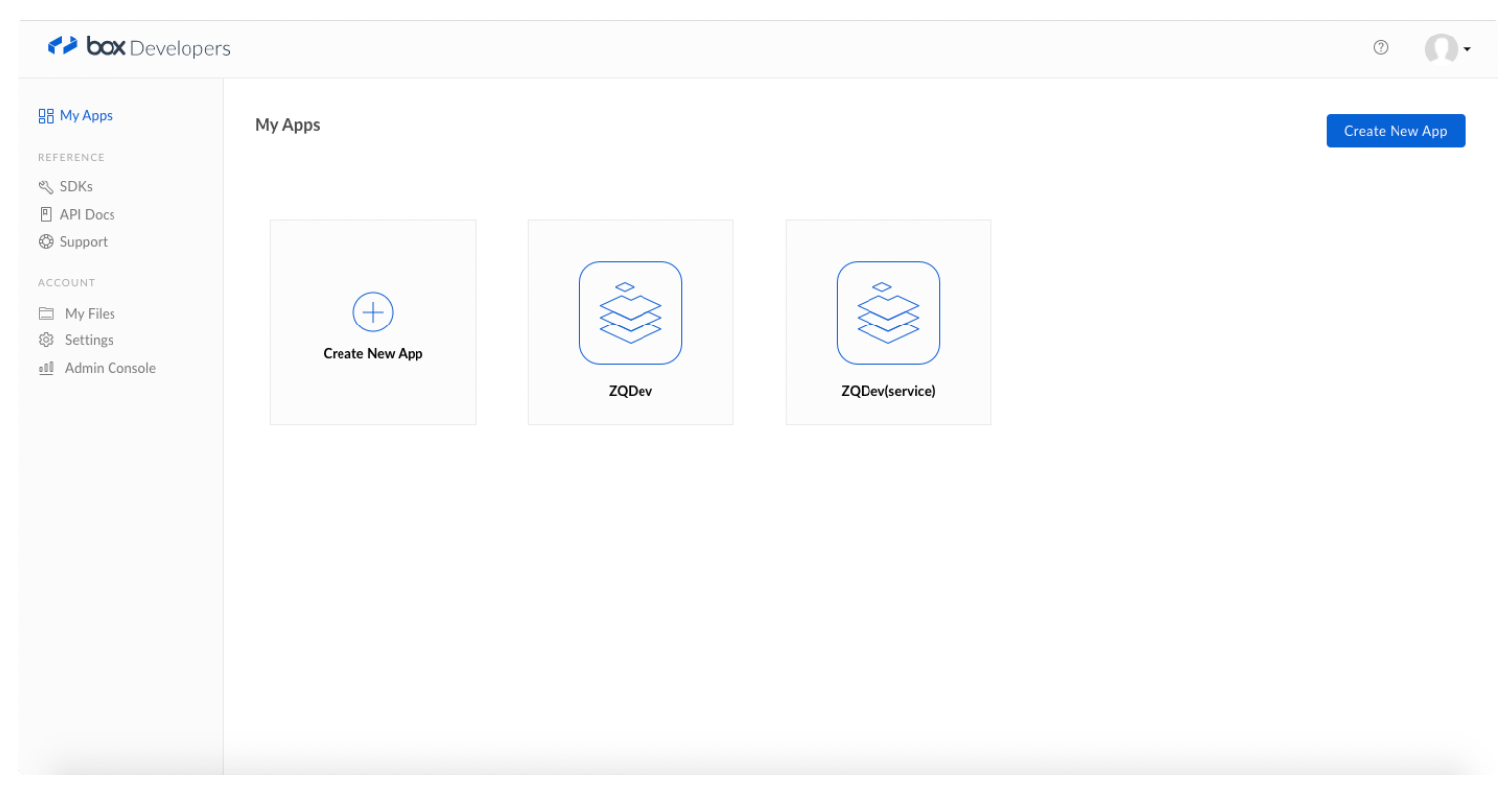Screen dimensions: 1512x795
Task: Click the ZQDev app name
Action: point(631,391)
